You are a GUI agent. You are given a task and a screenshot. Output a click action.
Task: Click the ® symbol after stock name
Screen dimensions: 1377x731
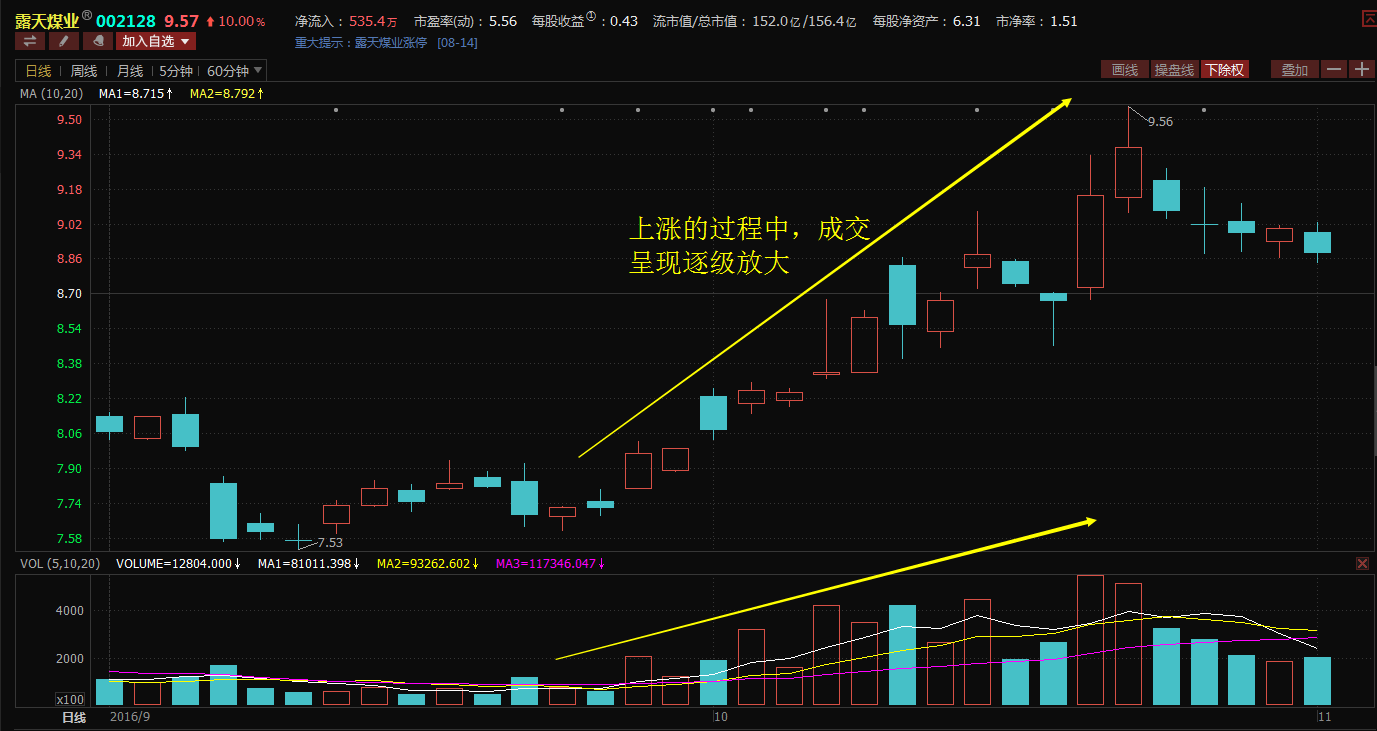[x=87, y=16]
